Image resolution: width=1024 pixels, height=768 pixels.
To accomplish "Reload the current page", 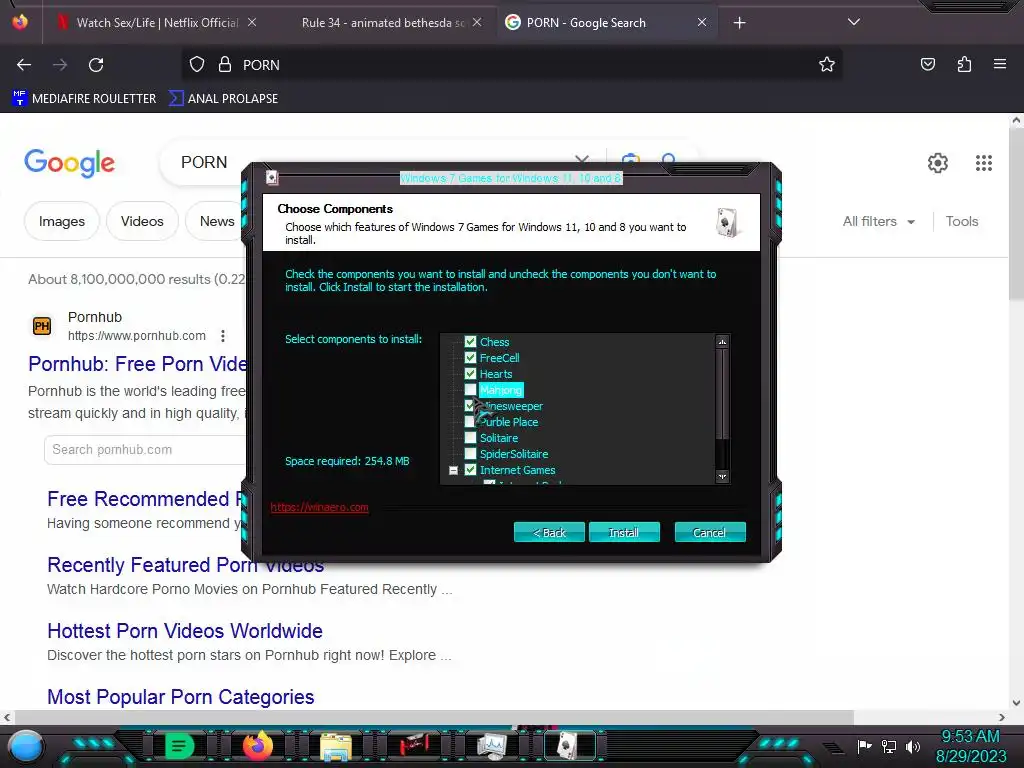I will point(96,65).
